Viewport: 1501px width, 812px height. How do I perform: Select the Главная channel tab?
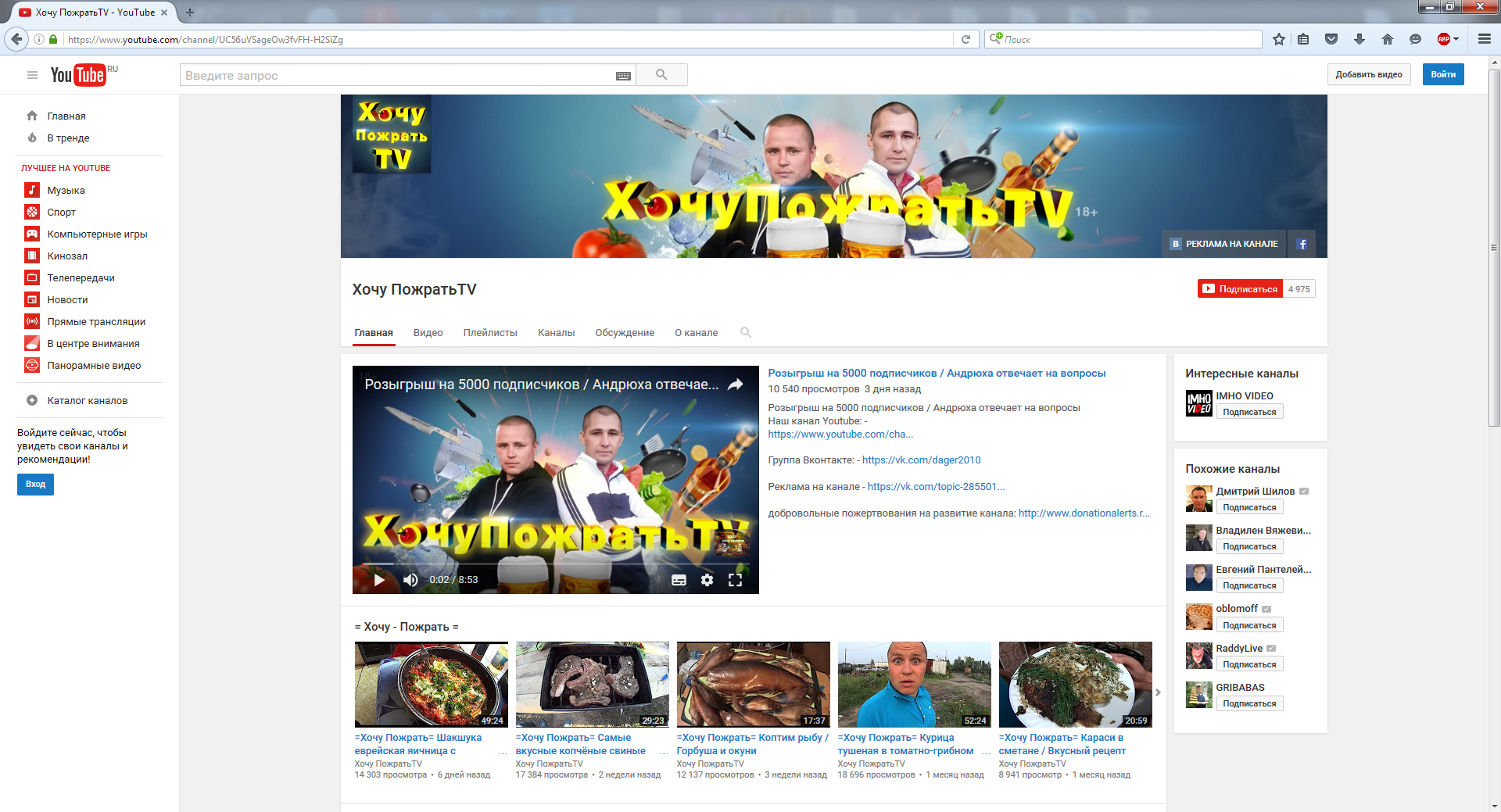[374, 332]
